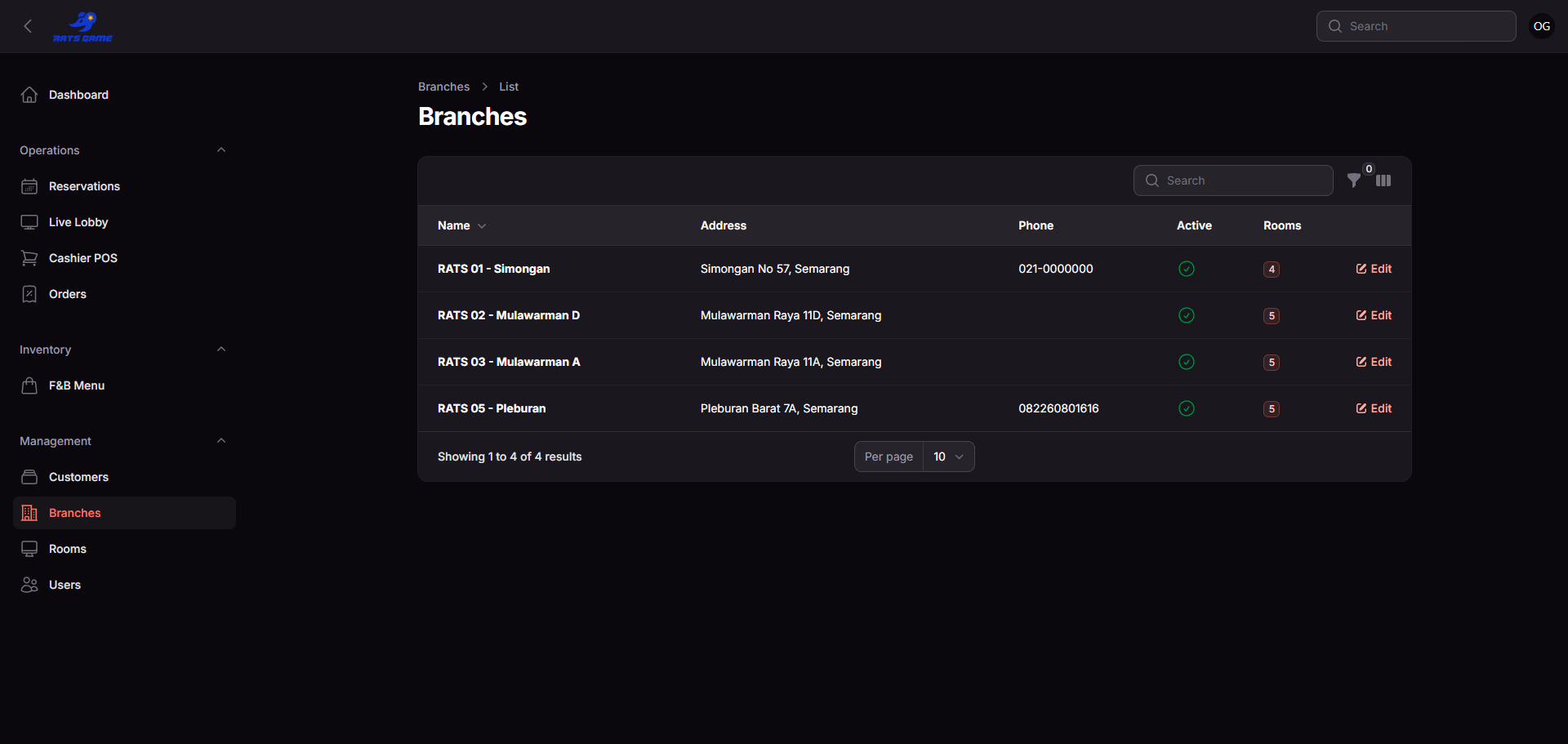Click the Orders receipt icon

point(29,294)
